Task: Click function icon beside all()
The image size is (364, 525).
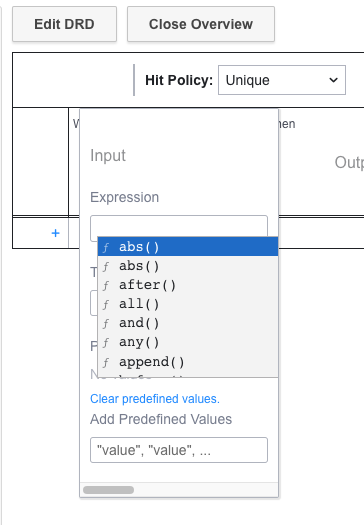Action: point(106,305)
